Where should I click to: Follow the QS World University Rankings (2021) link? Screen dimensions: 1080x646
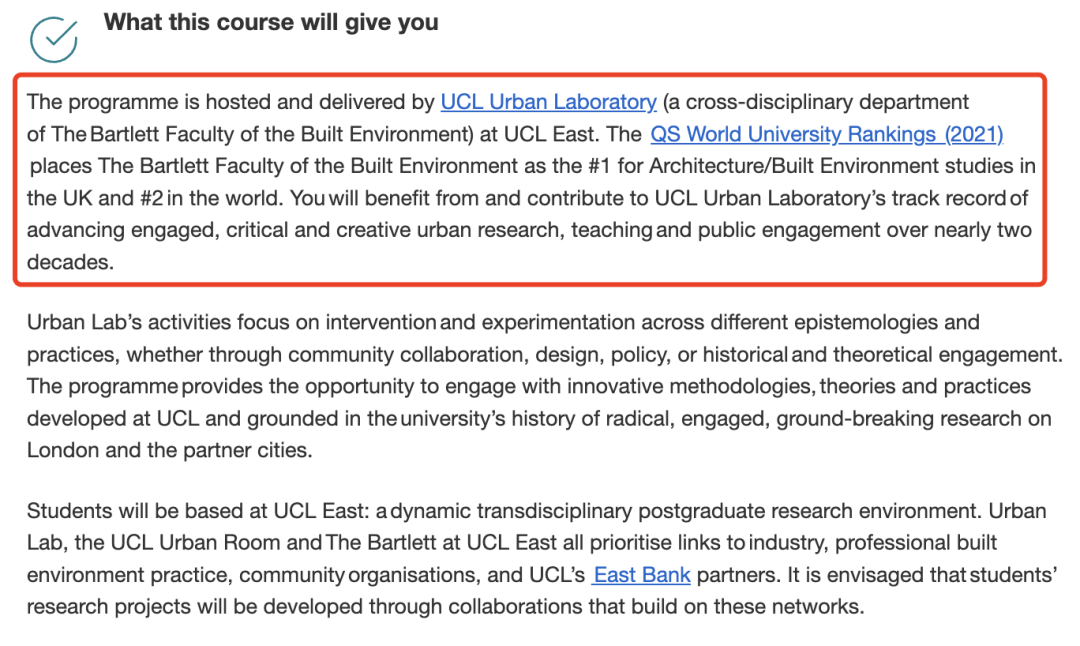827,134
